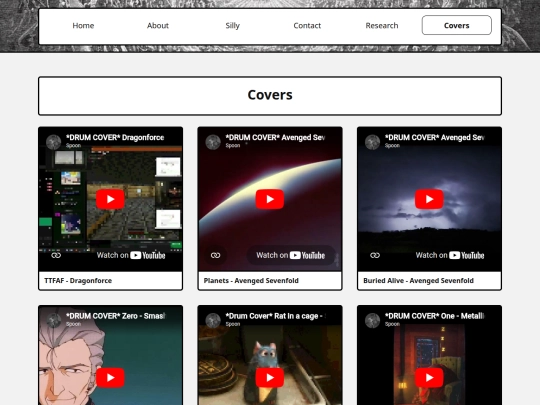Open the Silly nav item
The image size is (540, 405).
pos(232,25)
